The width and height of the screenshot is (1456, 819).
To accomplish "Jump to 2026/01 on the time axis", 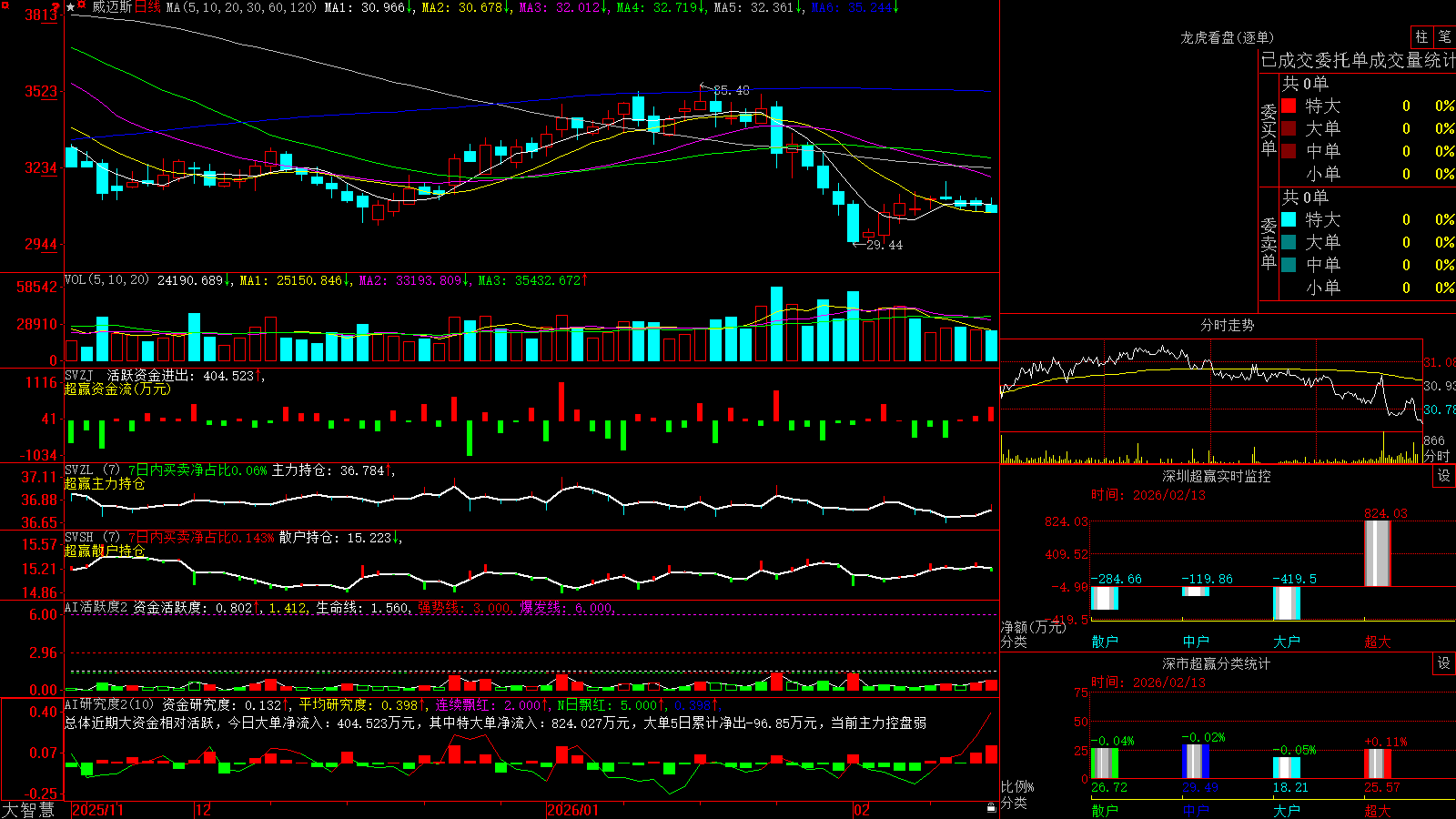I will (573, 810).
